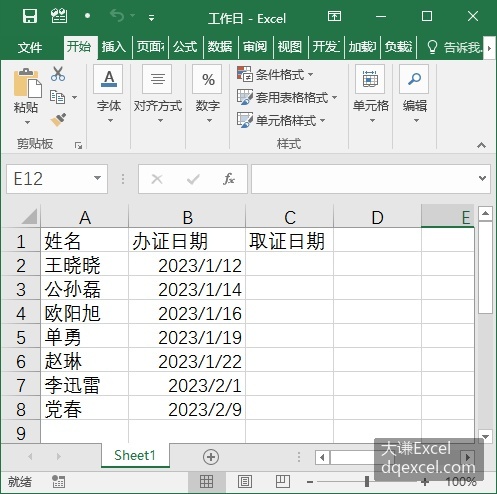Image resolution: width=497 pixels, height=494 pixels.
Task: Click the Select All corner triangle
Action: tap(29, 216)
